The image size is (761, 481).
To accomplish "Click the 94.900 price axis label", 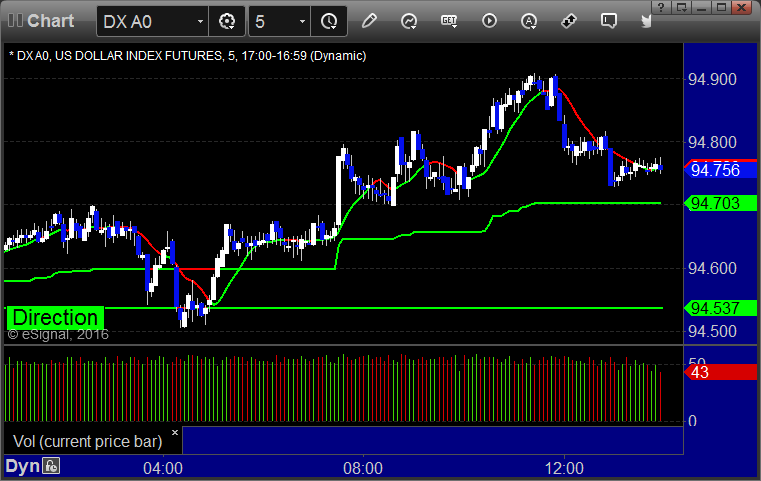I will coord(712,79).
